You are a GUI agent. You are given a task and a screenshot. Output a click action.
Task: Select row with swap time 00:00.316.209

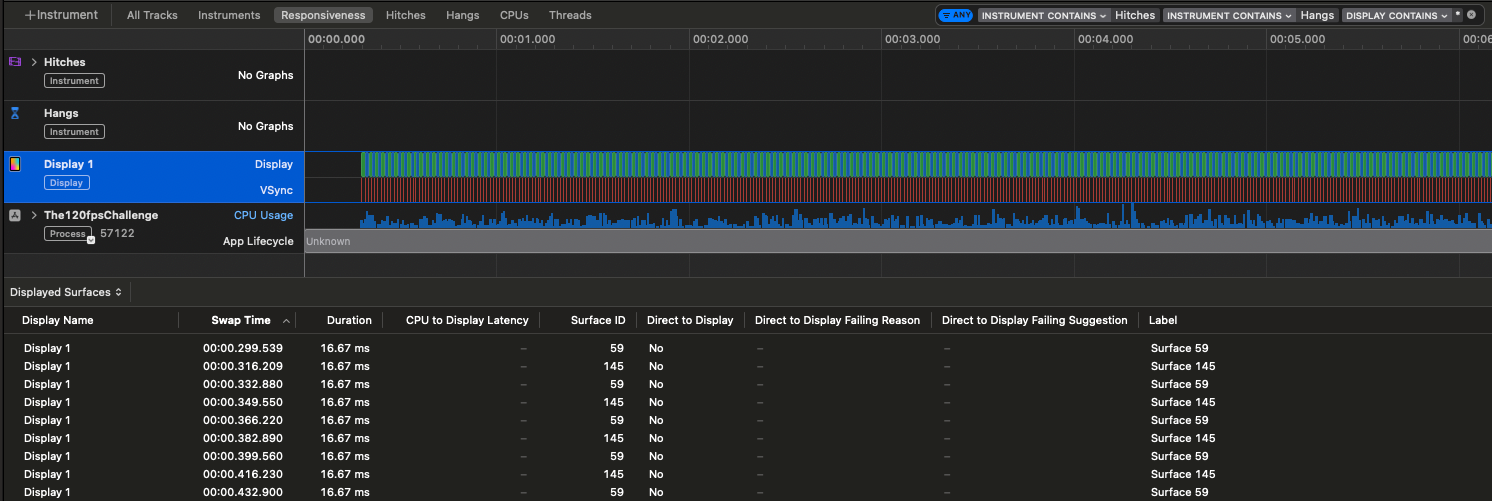click(746, 366)
